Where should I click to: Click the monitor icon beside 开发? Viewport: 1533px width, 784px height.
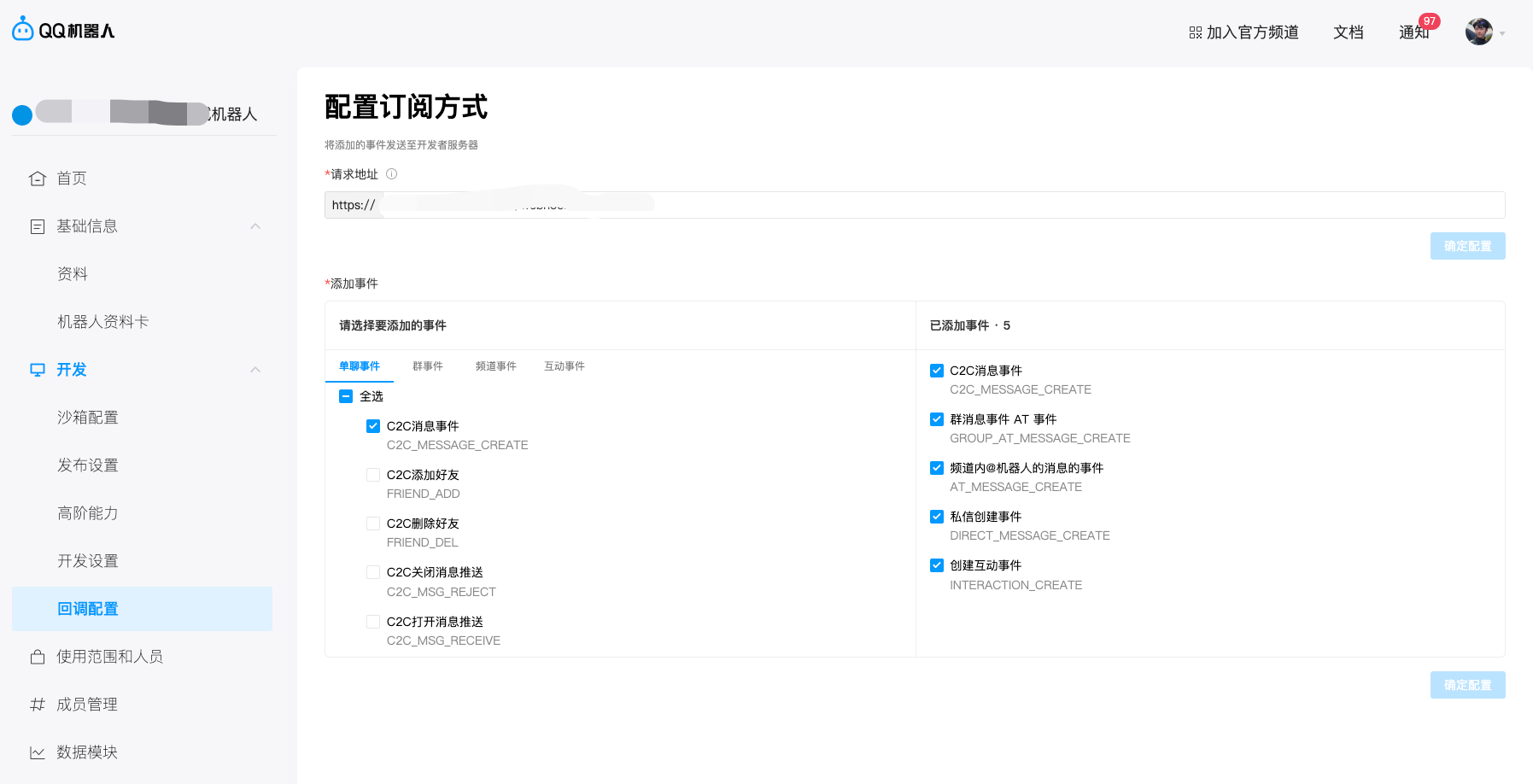(38, 370)
